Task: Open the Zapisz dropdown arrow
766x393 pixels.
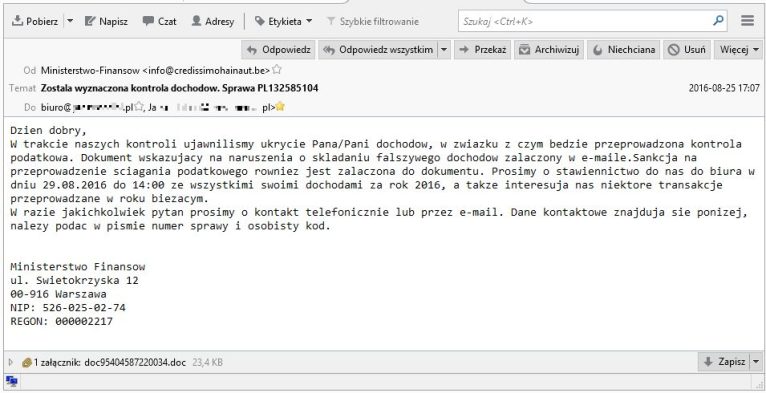Action: click(756, 362)
